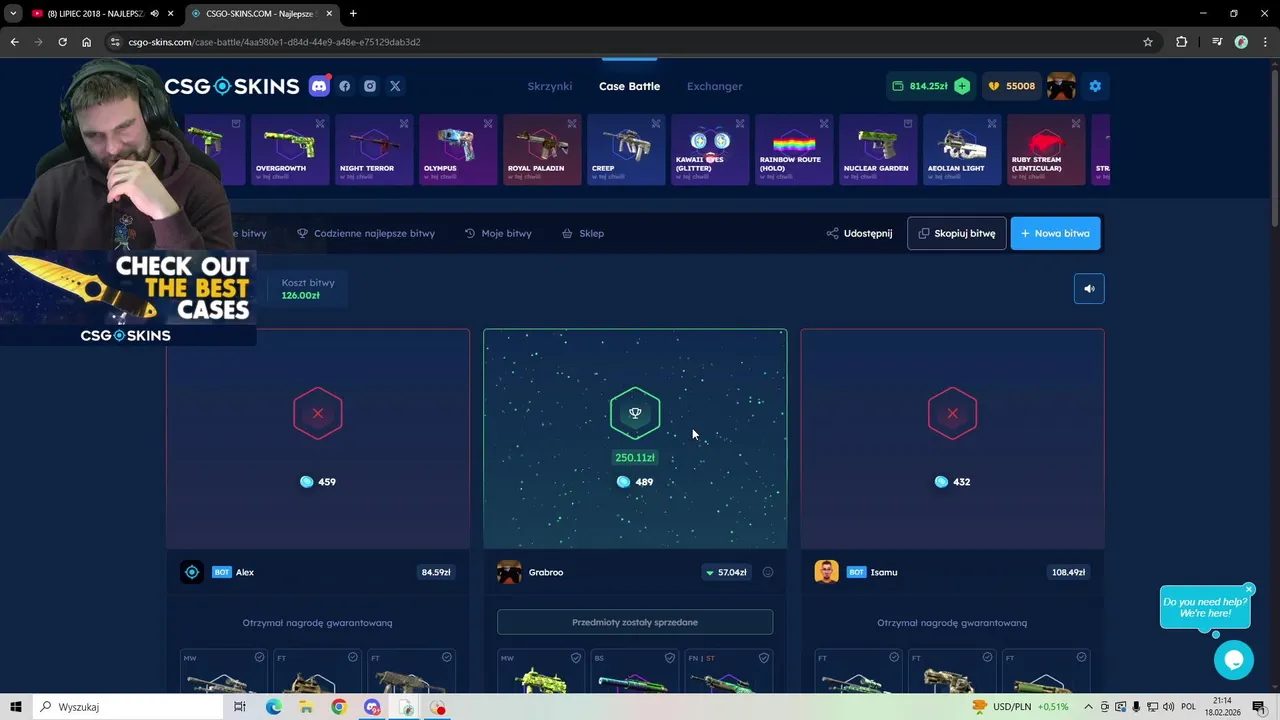Image resolution: width=1280 pixels, height=720 pixels.
Task: Click the Skopiuj bitwę button
Action: pyautogui.click(x=957, y=233)
